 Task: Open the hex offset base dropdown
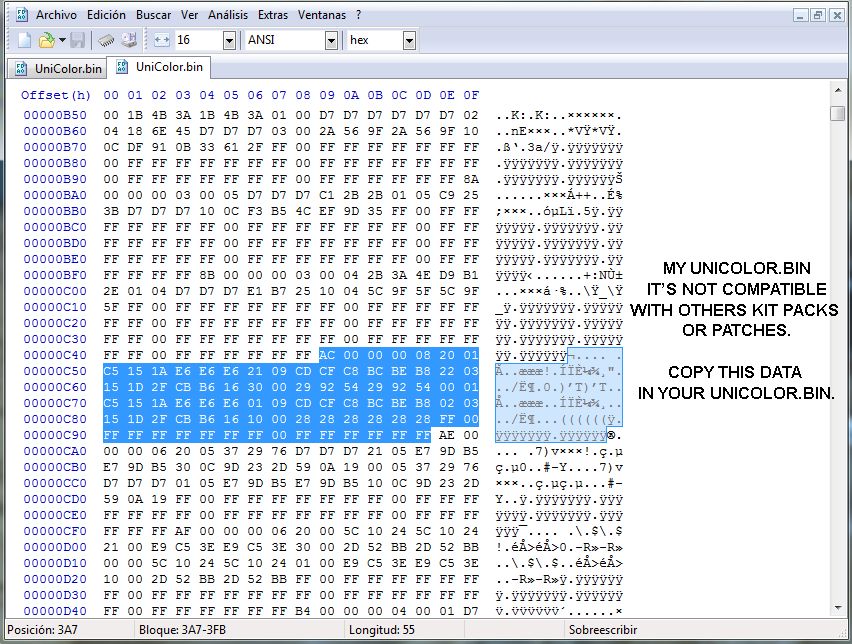[409, 40]
